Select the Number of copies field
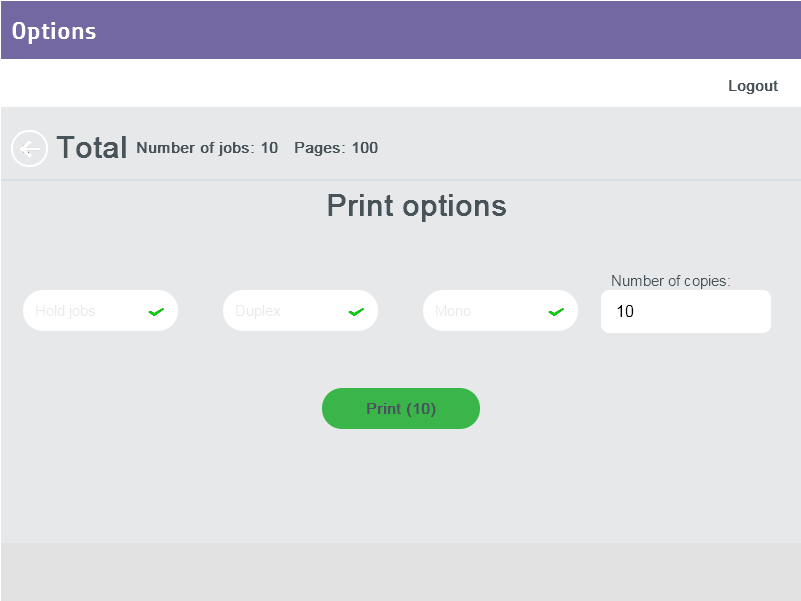The height and width of the screenshot is (601, 801). point(686,311)
